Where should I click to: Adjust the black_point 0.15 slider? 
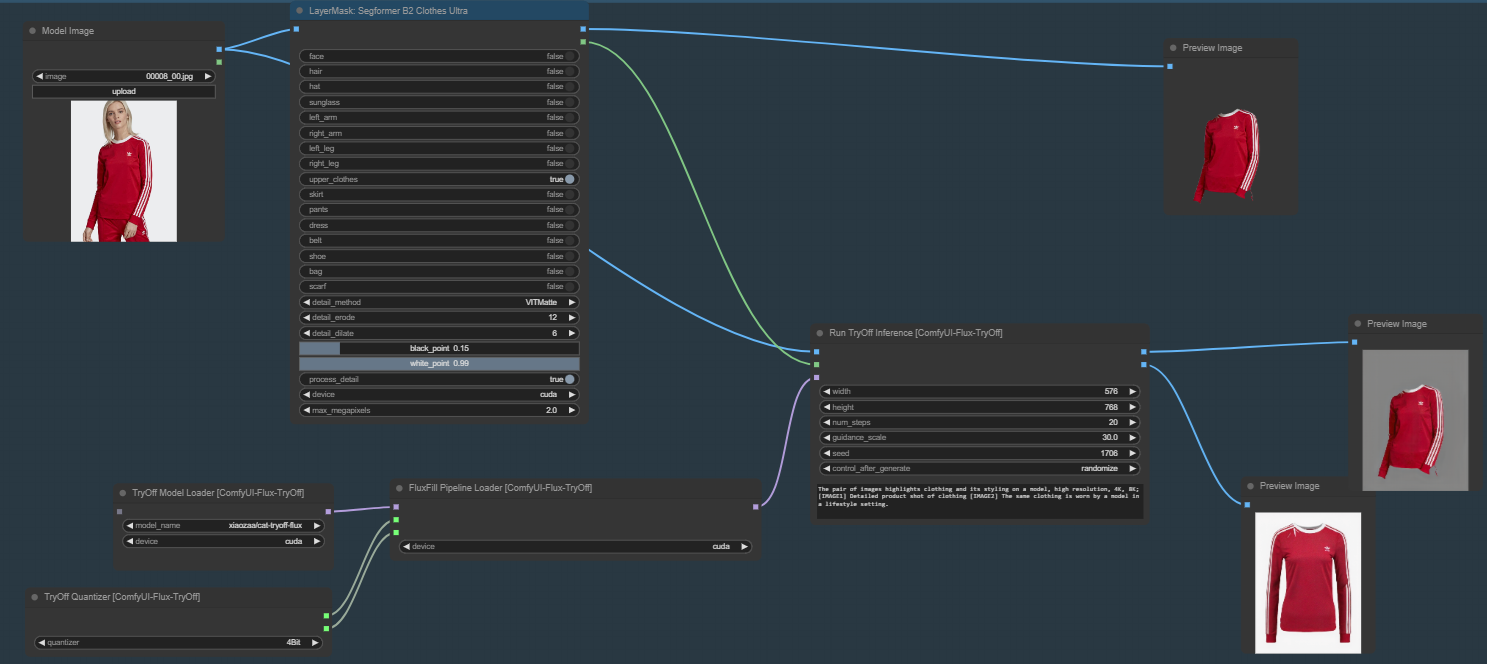(x=439, y=348)
